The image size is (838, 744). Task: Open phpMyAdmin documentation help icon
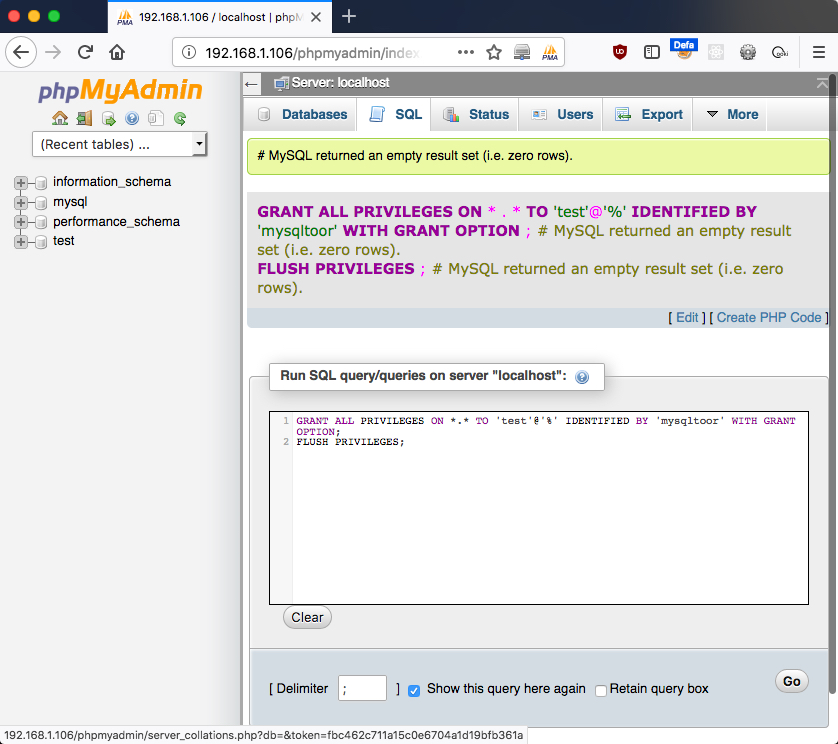132,118
